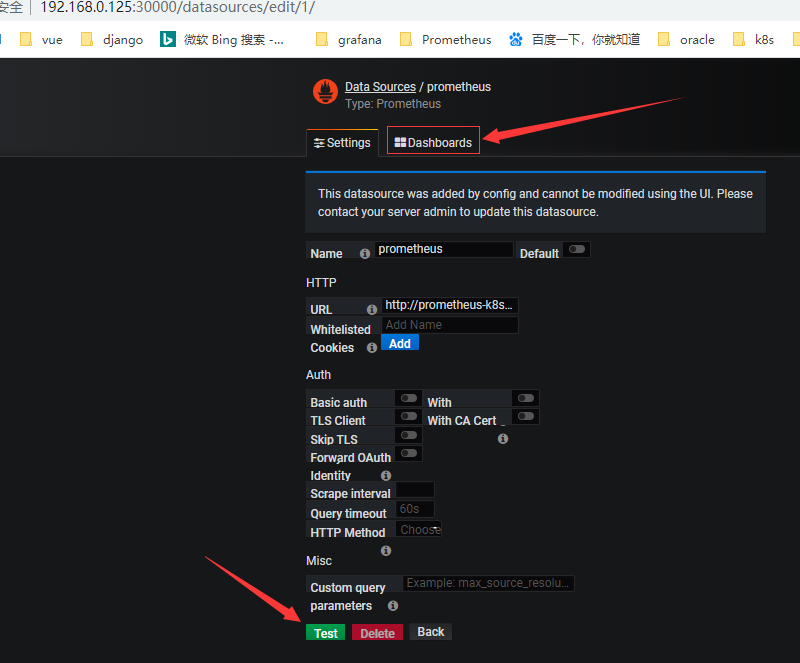The width and height of the screenshot is (800, 663).
Task: Click the Back button
Action: point(431,632)
